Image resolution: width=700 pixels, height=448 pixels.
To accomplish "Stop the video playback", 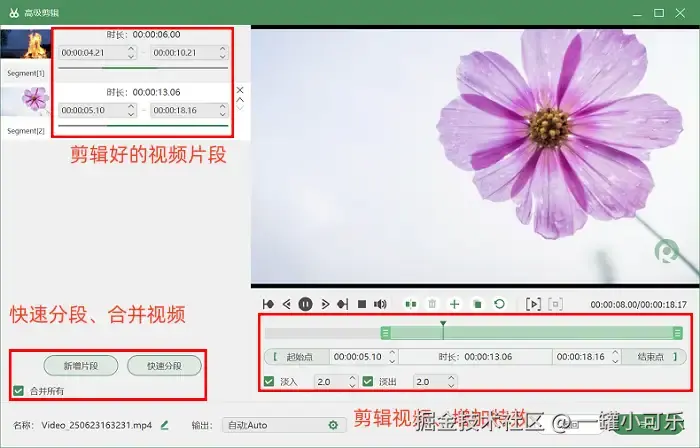I will click(x=362, y=304).
